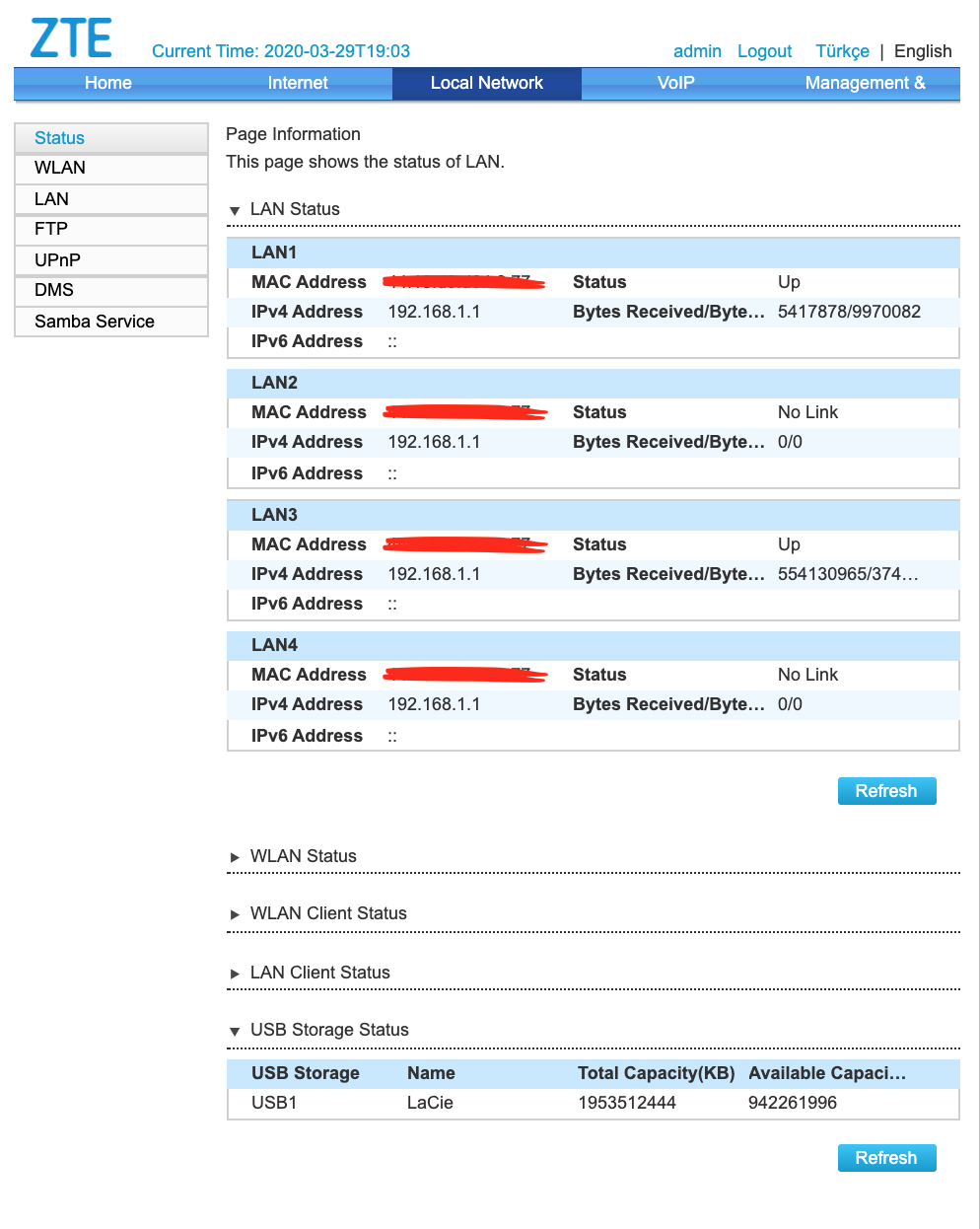Screen dimensions: 980x1229
Task: Select LAN3 IPv4 address 192.168.1.1
Action: point(434,574)
